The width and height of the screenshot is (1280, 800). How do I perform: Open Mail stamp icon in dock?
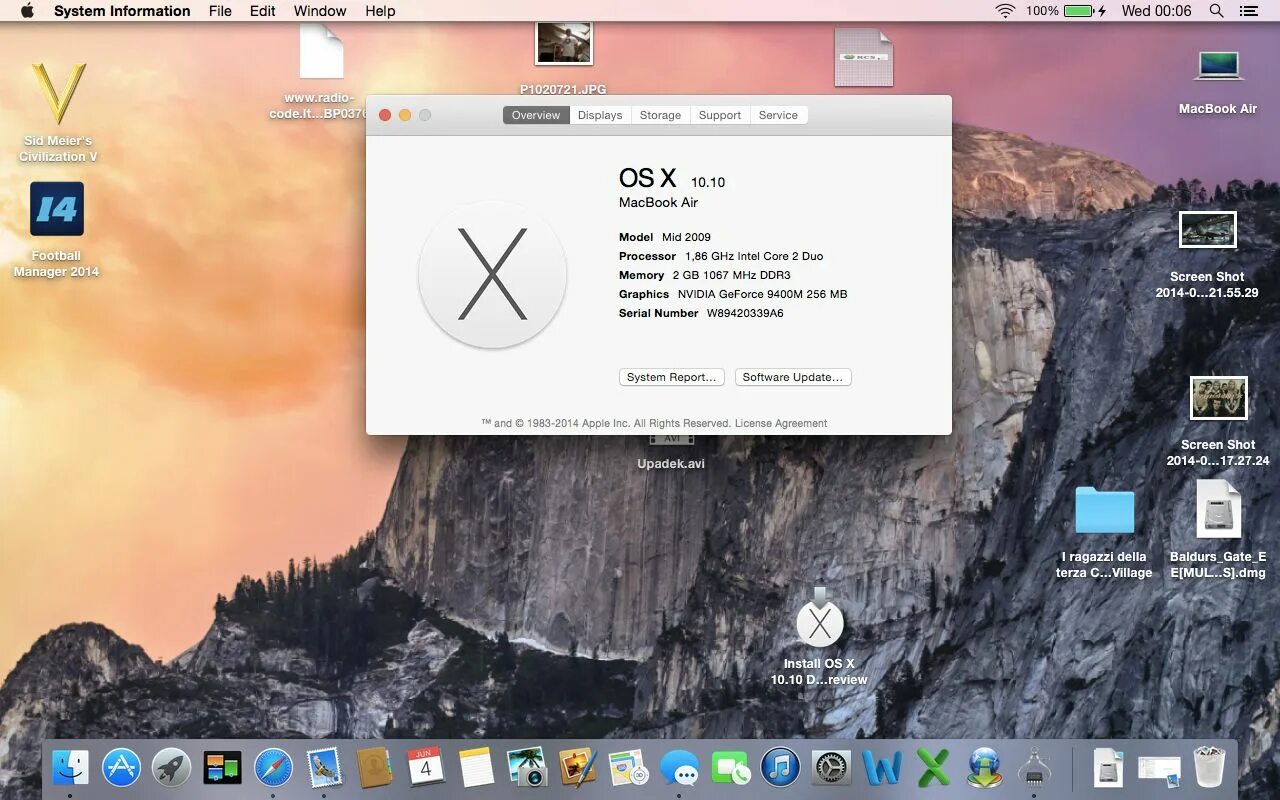[324, 768]
